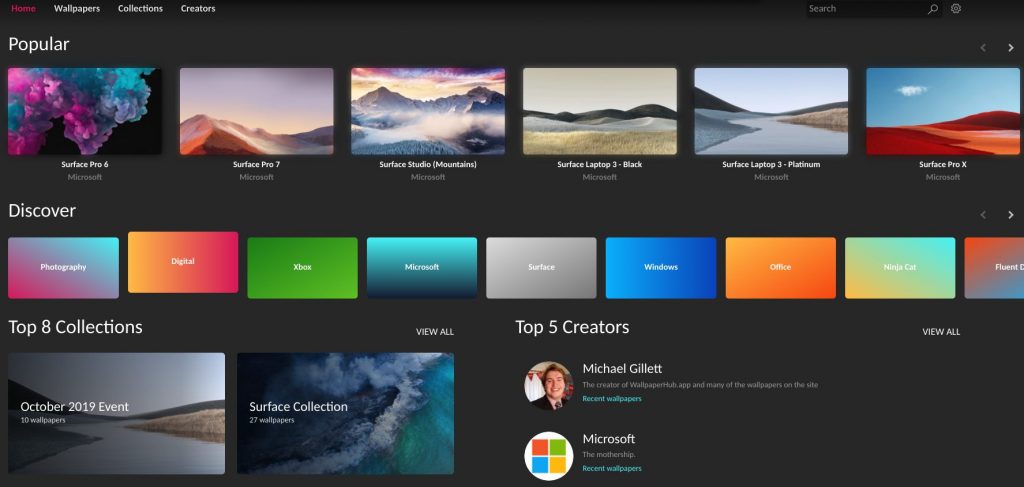Open the Surface Collection card
Screen dimensions: 1024x487
point(345,413)
